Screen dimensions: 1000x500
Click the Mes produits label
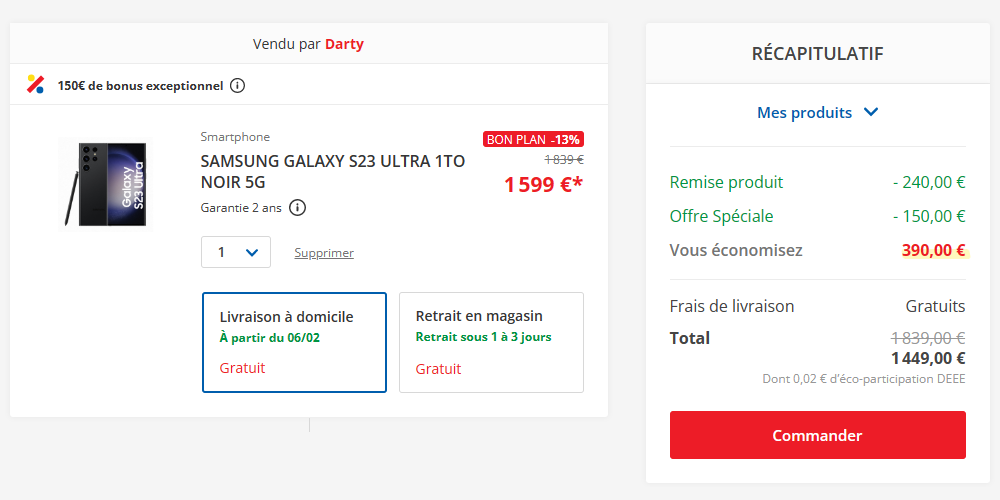tap(804, 113)
